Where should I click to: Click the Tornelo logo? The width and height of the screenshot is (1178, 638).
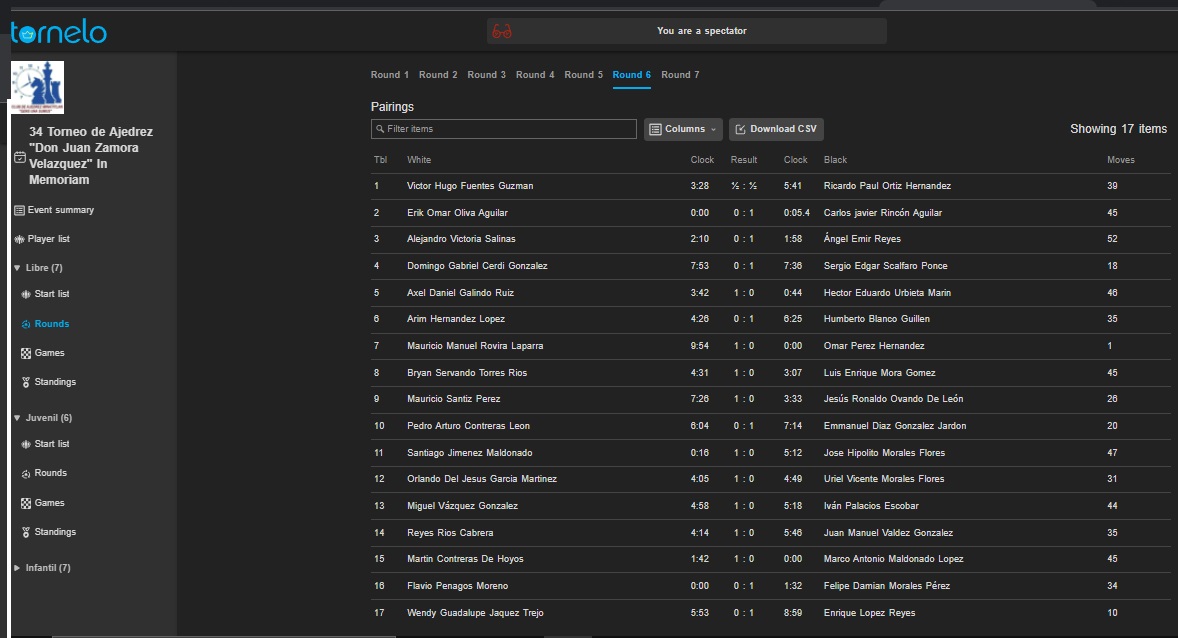coord(59,33)
